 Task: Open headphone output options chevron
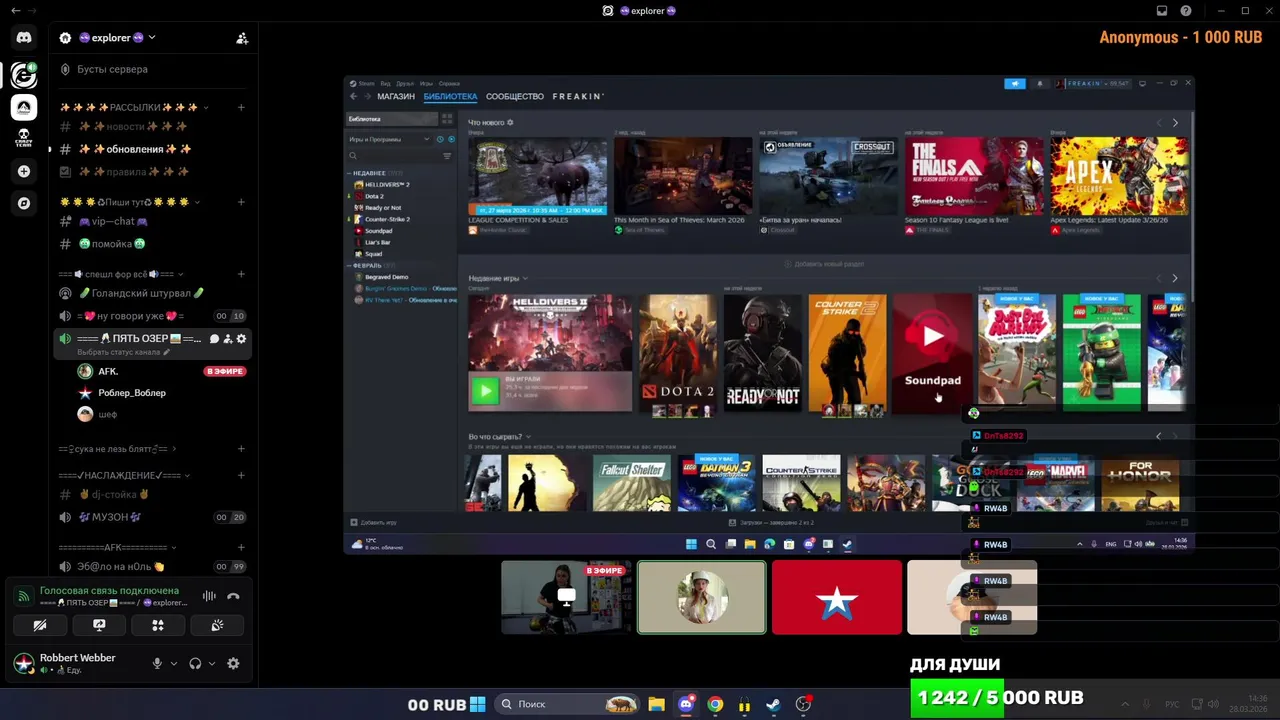(x=212, y=663)
